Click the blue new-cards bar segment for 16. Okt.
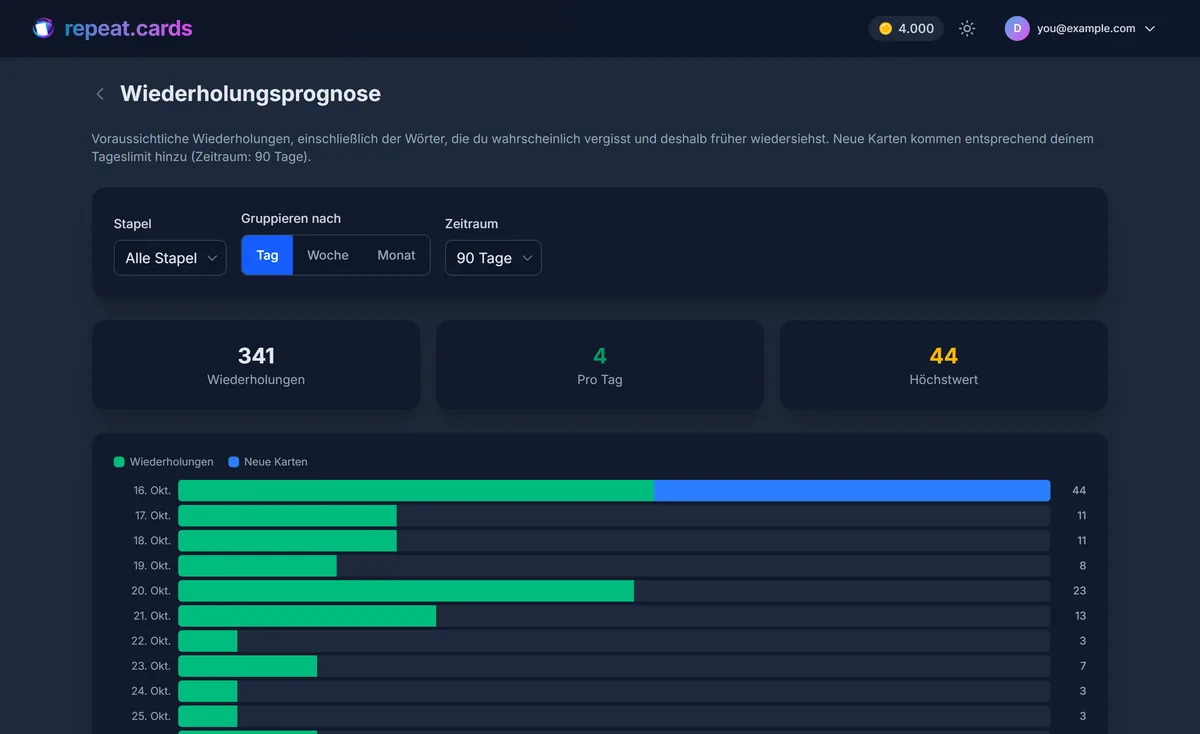The height and width of the screenshot is (734, 1200). tap(852, 490)
